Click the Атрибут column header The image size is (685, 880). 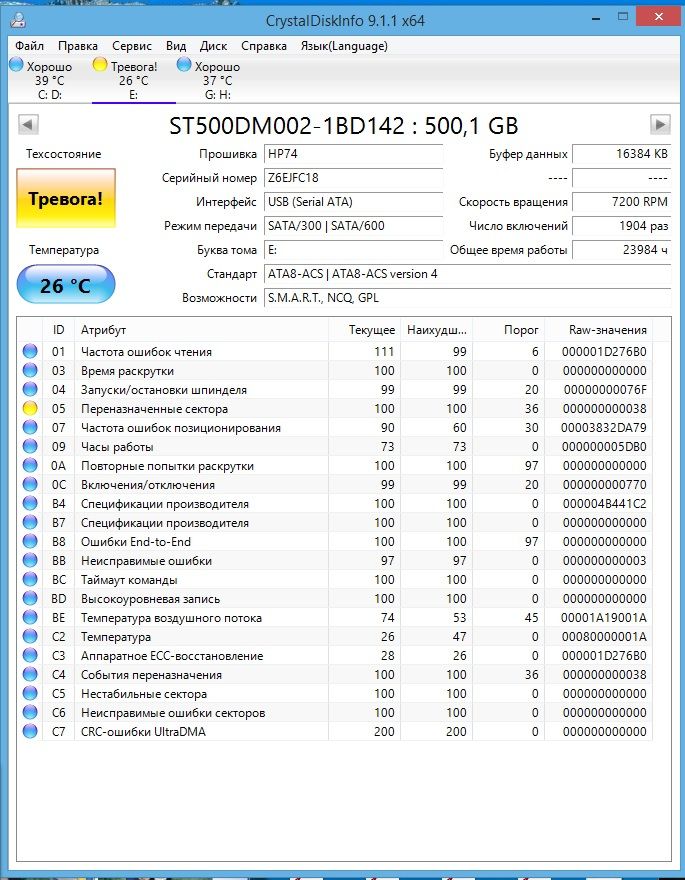pyautogui.click(x=201, y=330)
